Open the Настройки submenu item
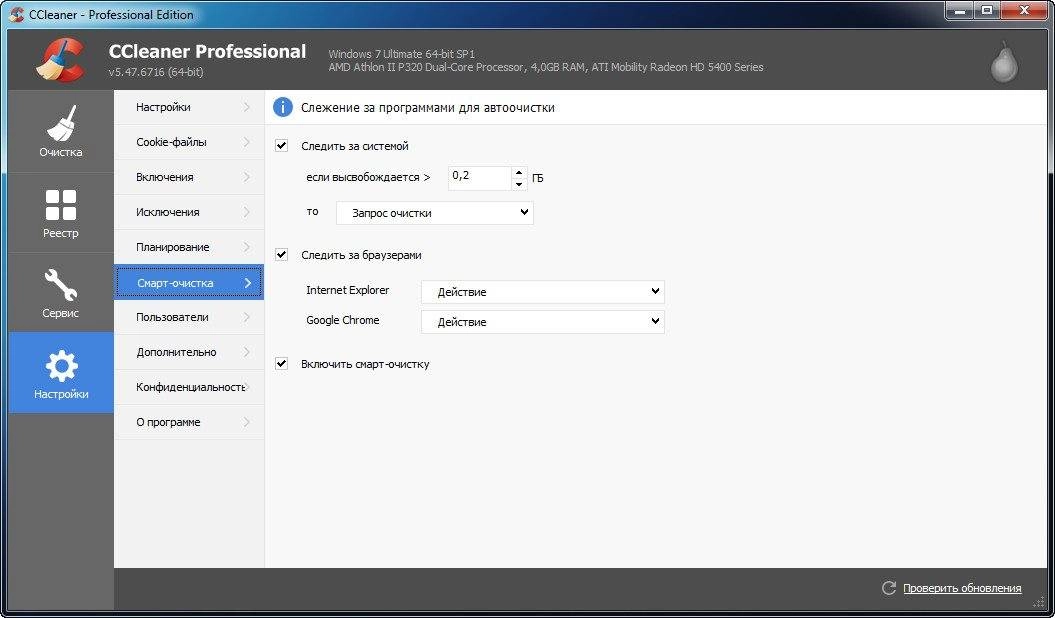Screen dimensions: 1055x618 189,107
